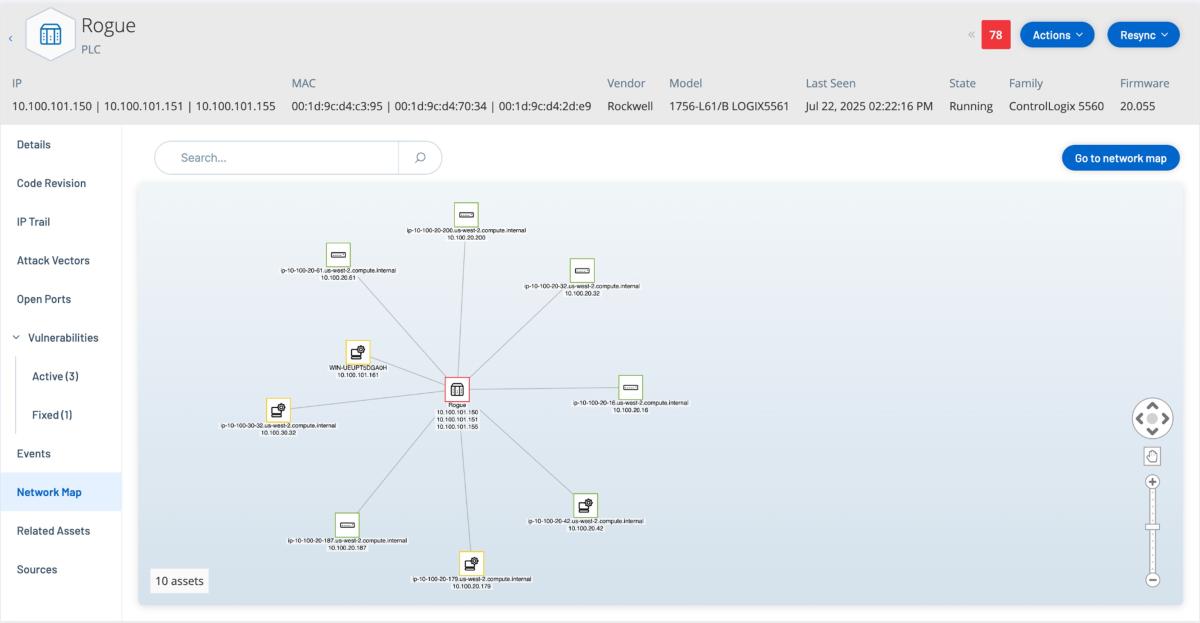Select the 10.100.20.42 asset node
The width and height of the screenshot is (1200, 623).
click(x=585, y=504)
